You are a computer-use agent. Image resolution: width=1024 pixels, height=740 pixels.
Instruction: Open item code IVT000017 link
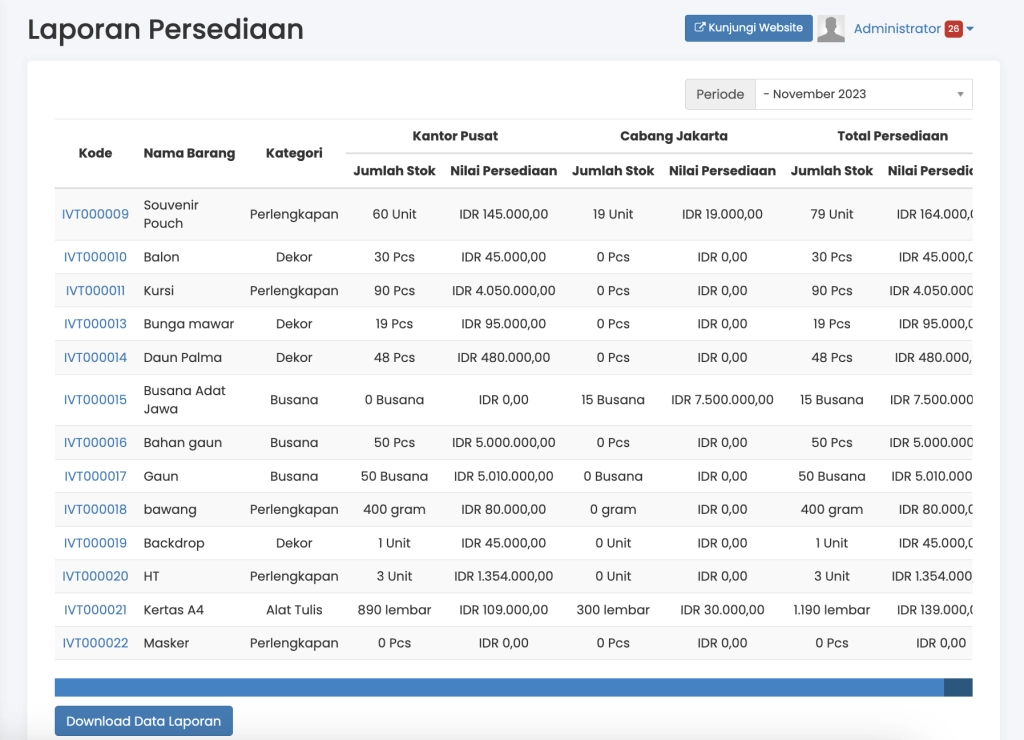click(95, 476)
